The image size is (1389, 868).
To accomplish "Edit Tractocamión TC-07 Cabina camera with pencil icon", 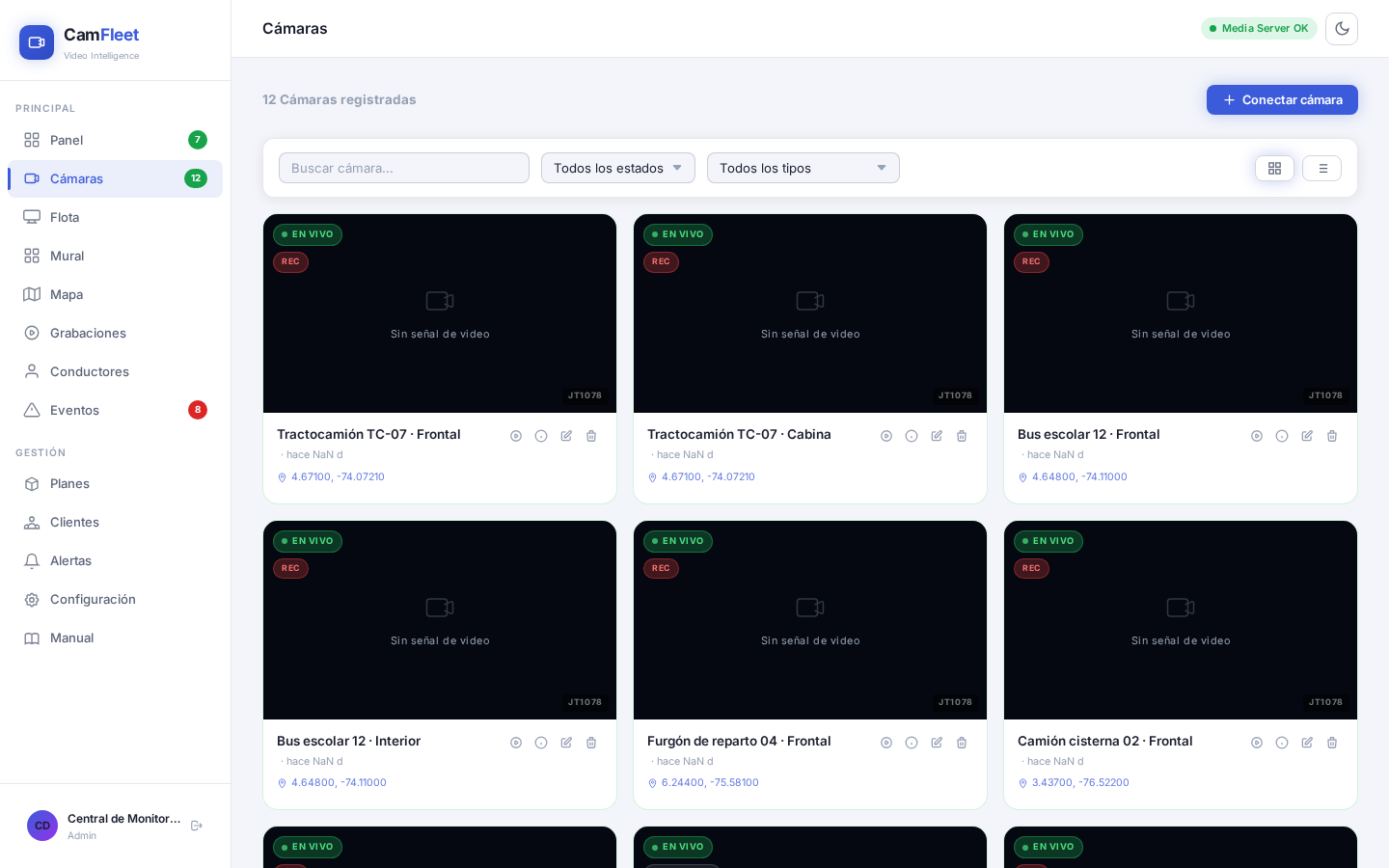I will (937, 436).
